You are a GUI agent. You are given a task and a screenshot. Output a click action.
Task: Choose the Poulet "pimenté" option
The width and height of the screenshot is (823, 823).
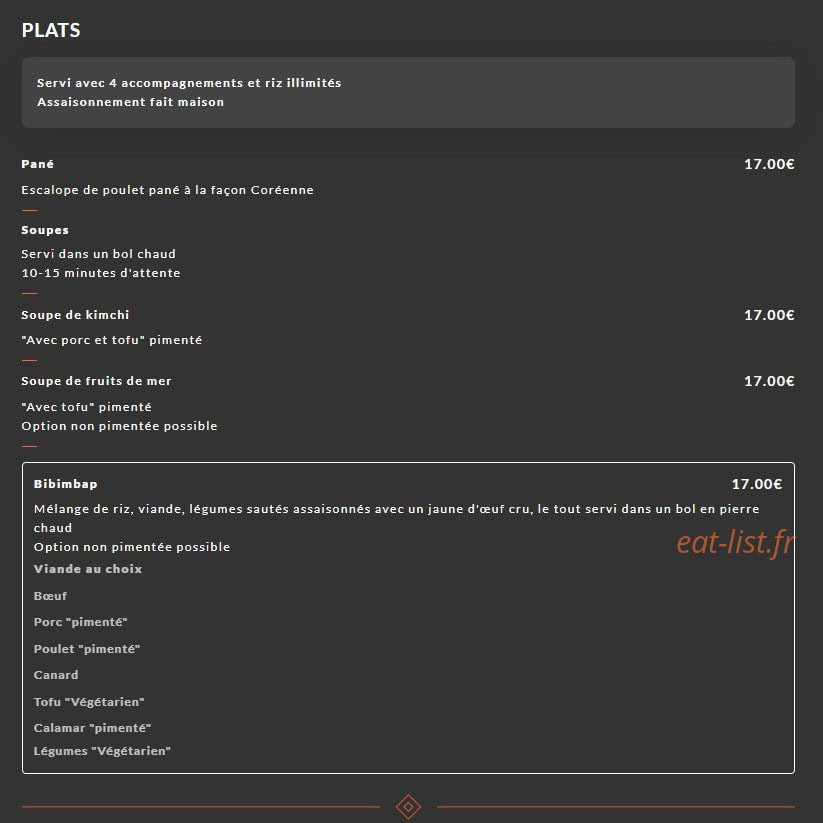[87, 649]
